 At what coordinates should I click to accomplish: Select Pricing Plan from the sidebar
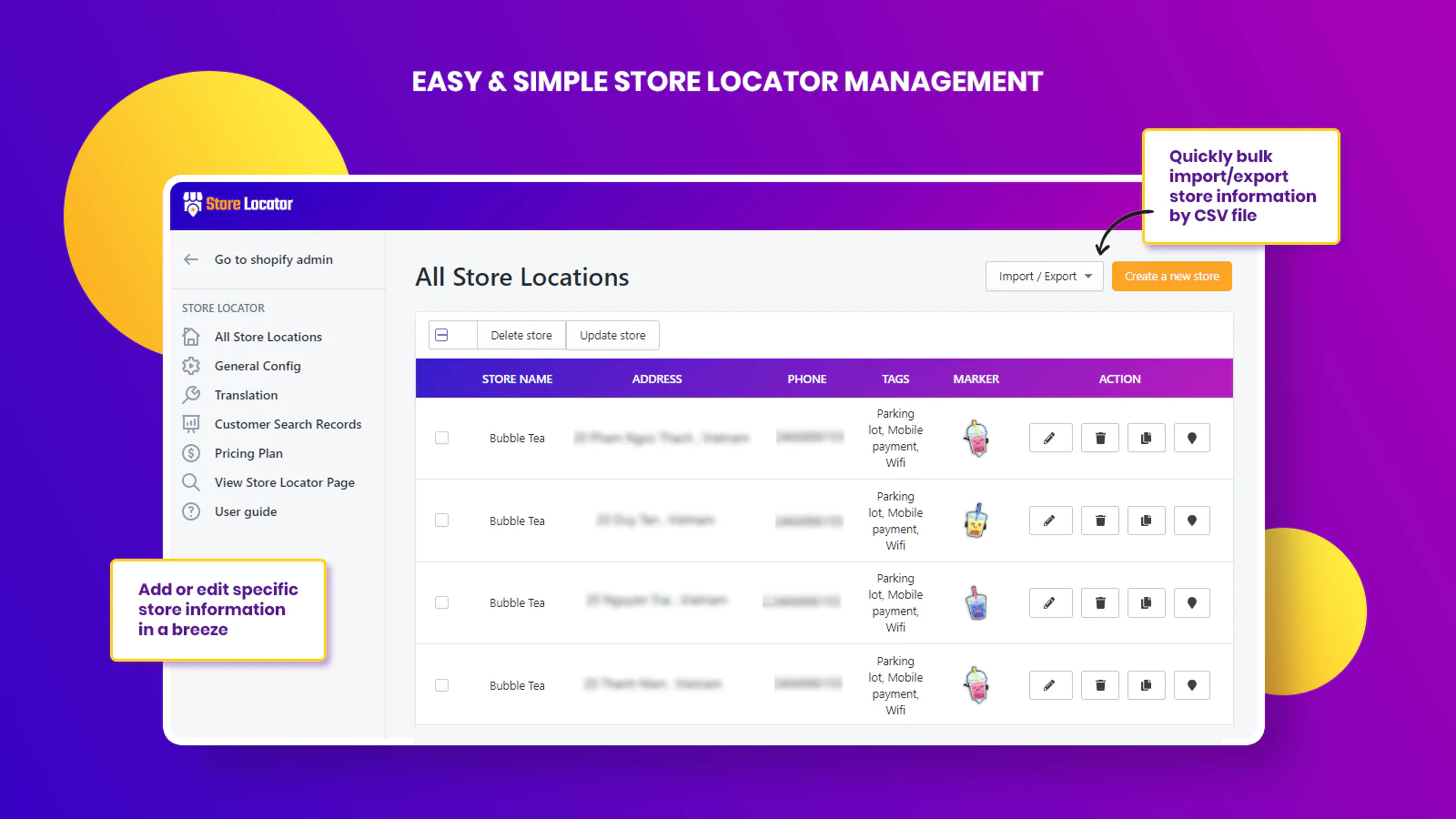(x=248, y=453)
